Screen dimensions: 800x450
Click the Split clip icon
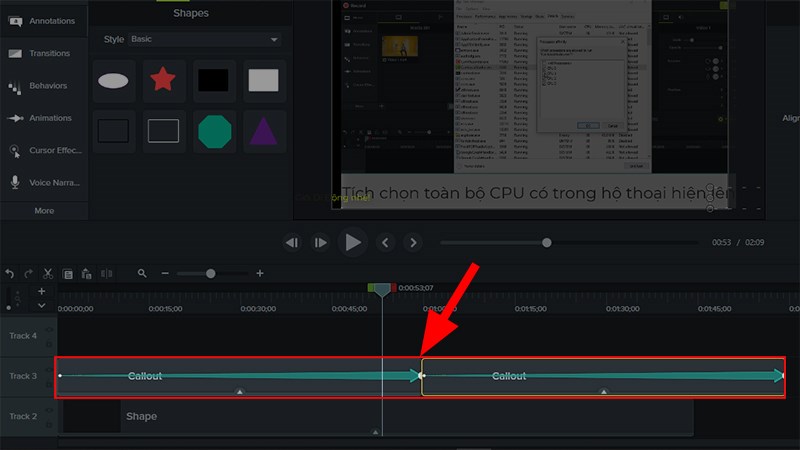pyautogui.click(x=107, y=273)
